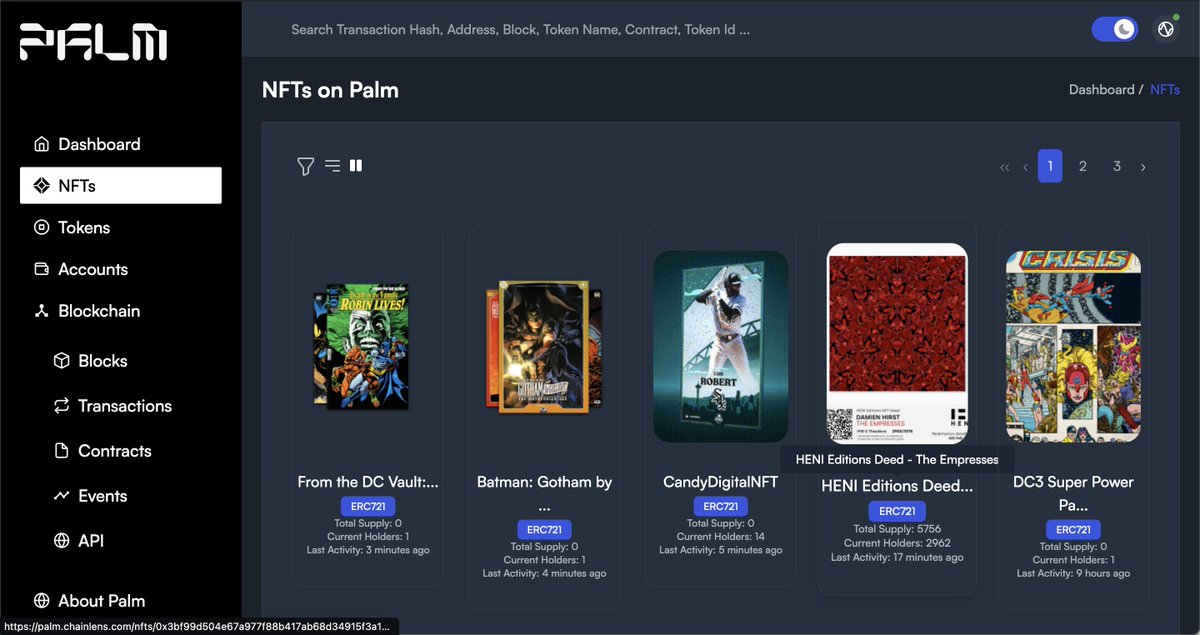The height and width of the screenshot is (635, 1200).
Task: Switch to grid view icon
Action: coord(356,165)
